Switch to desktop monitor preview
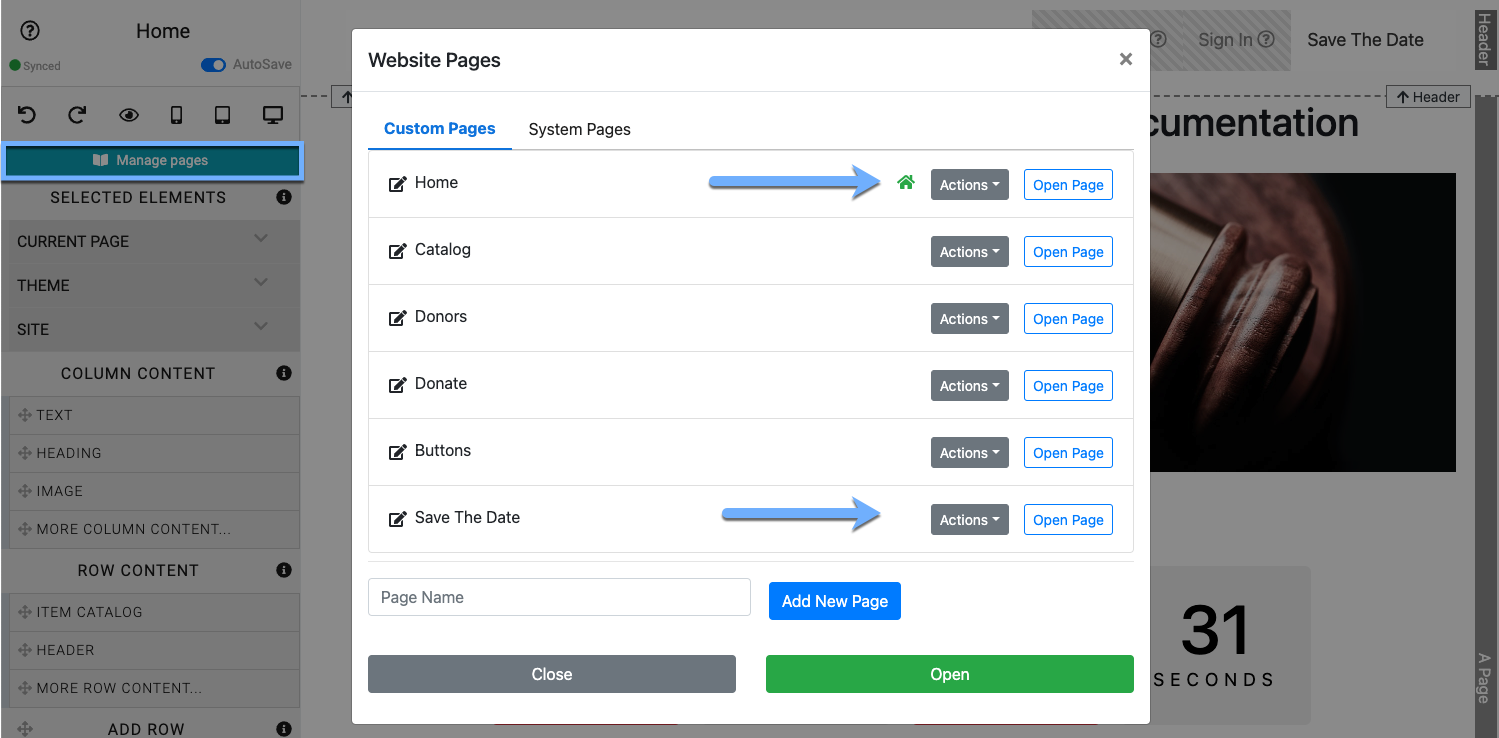Screen dimensions: 1499x738 tap(272, 115)
